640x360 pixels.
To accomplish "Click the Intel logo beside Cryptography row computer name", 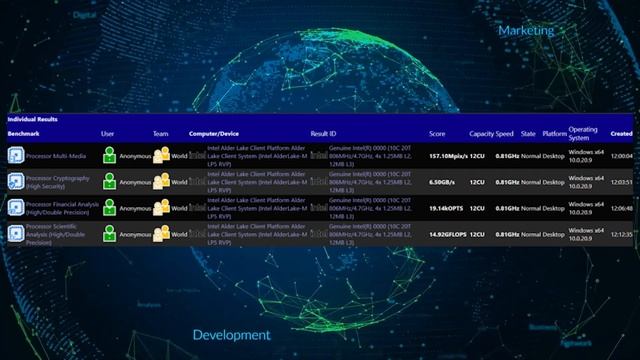I will click(198, 182).
